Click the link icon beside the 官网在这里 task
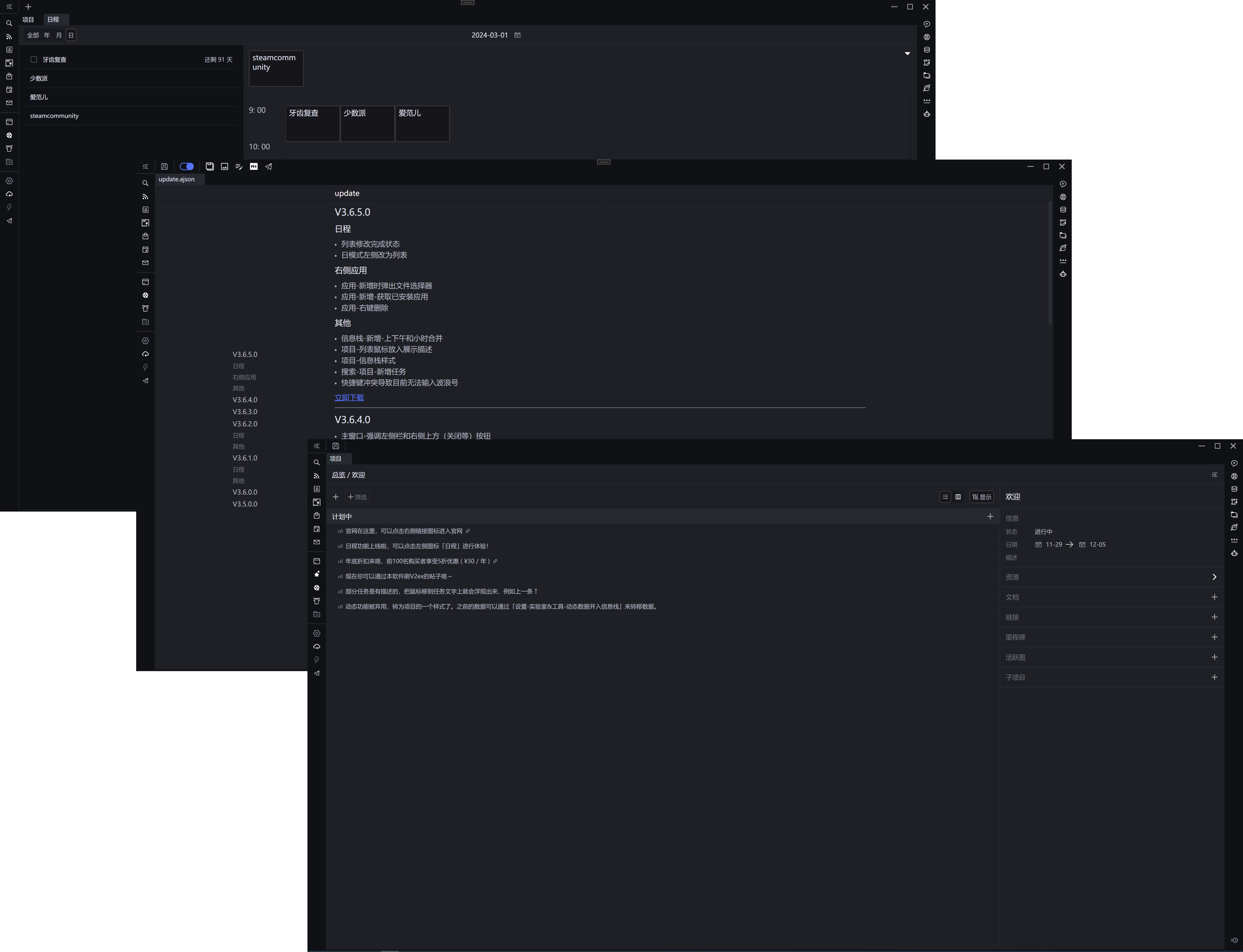This screenshot has width=1243, height=952. 468,531
